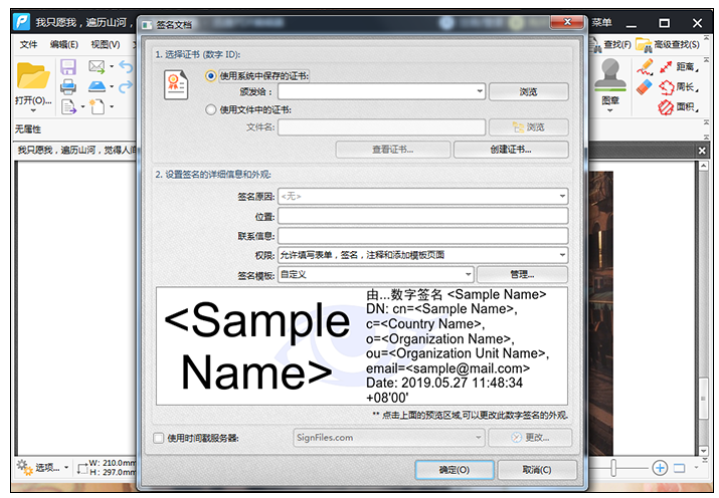Expand the permissions (权限) dropdown

pyautogui.click(x=562, y=255)
